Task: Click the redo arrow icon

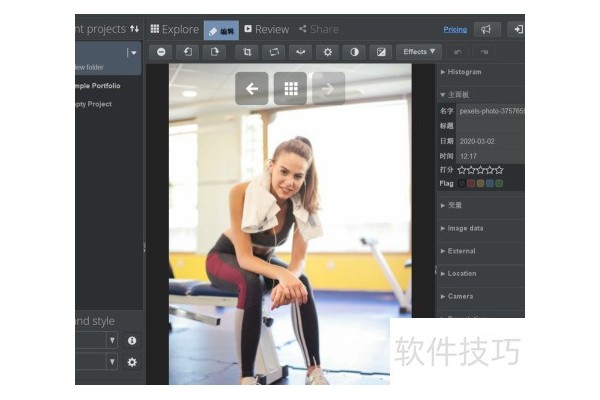Action: click(484, 52)
